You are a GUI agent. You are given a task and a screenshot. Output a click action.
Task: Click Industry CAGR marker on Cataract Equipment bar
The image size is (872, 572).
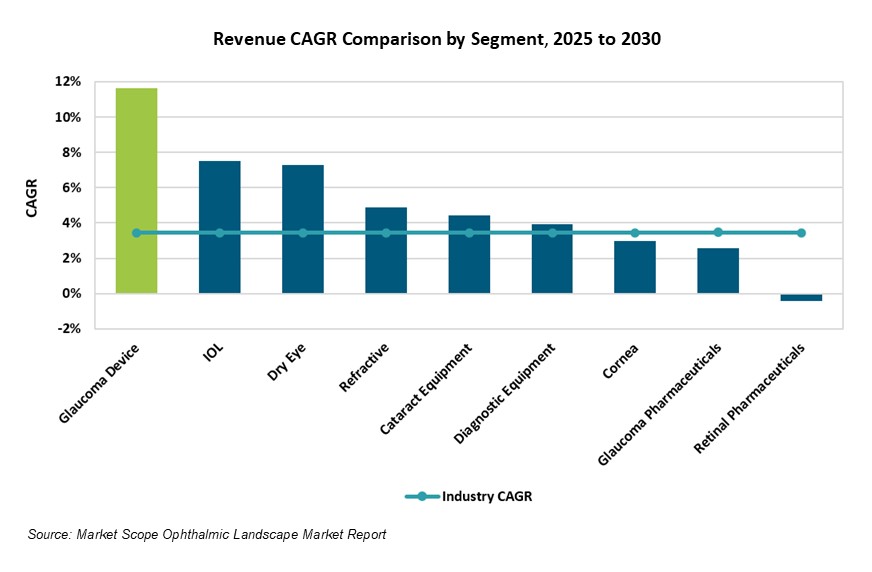[x=469, y=233]
